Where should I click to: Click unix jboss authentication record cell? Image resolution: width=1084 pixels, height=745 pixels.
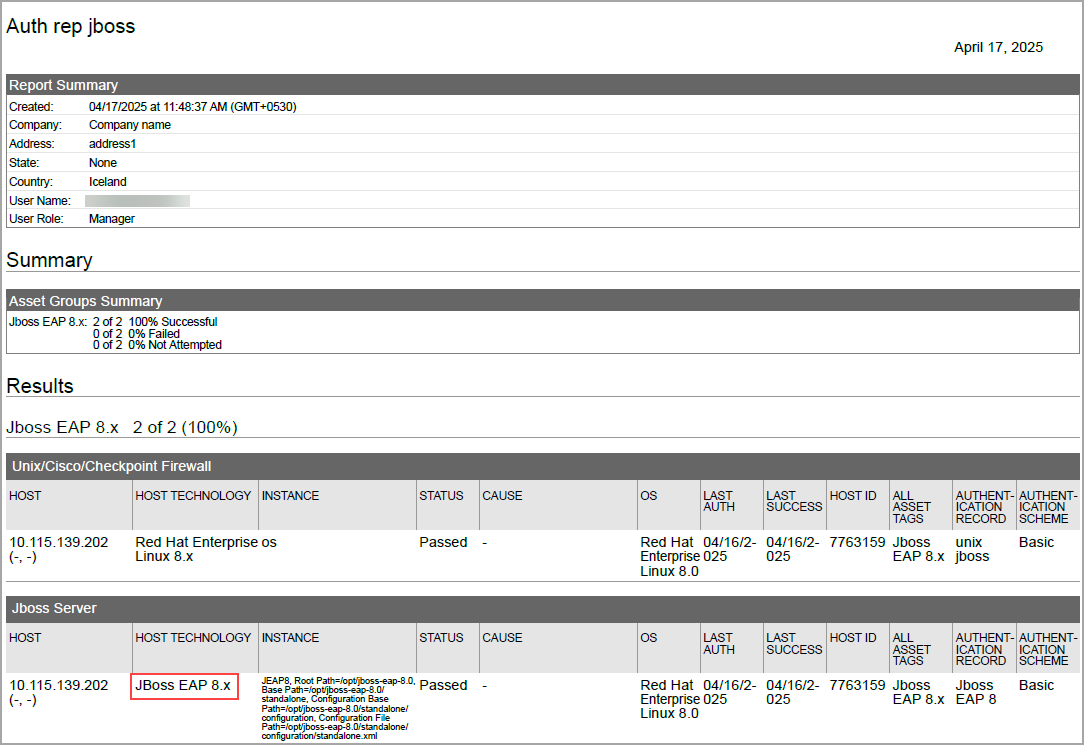pos(972,549)
